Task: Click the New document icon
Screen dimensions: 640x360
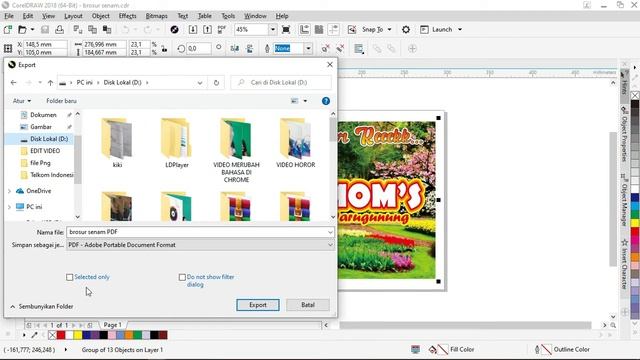Action: 8,29
